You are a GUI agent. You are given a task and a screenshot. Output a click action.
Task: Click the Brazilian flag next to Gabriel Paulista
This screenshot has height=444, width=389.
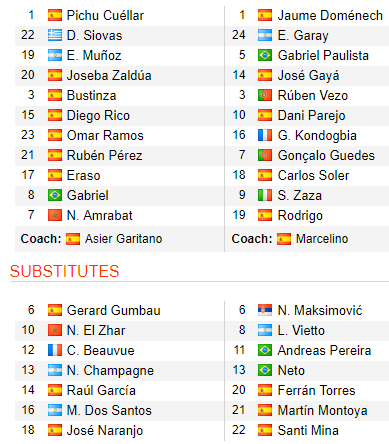265,55
